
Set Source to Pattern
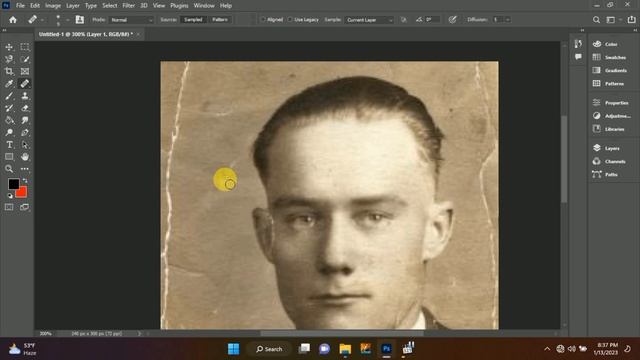220,20
